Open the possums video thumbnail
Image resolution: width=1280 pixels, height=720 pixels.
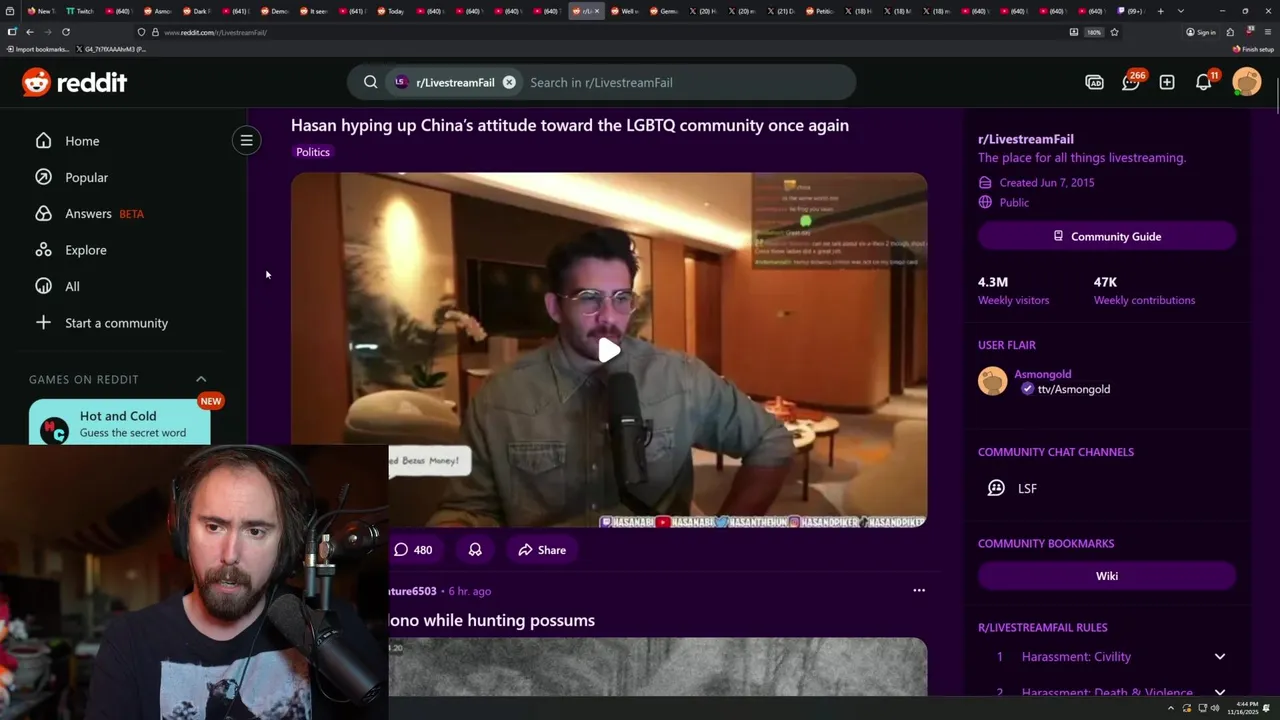[658, 666]
